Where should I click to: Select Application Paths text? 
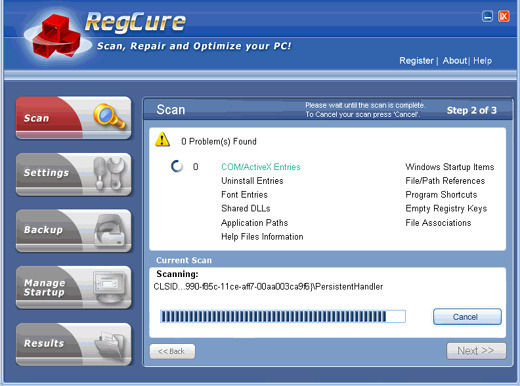[x=254, y=223]
